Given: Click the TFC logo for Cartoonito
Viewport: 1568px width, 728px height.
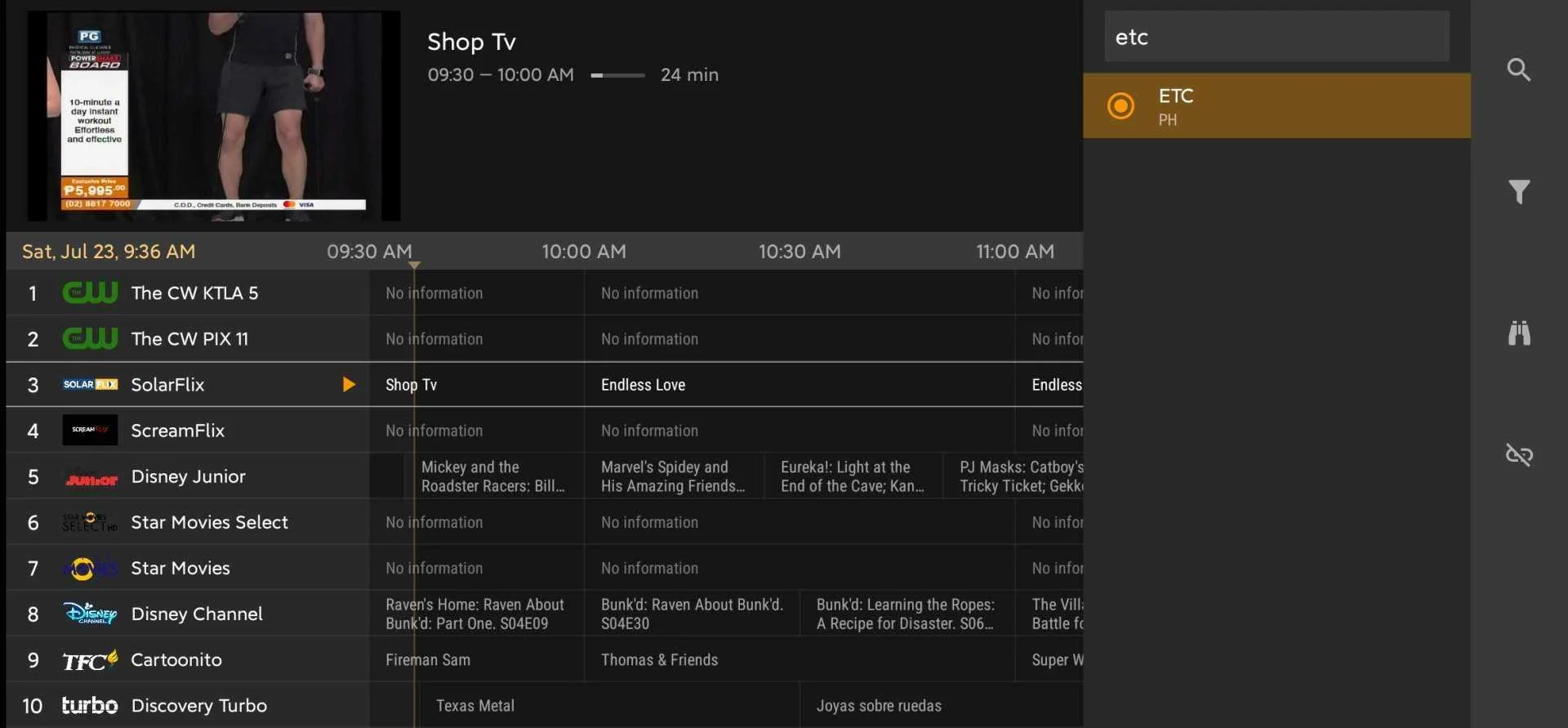Looking at the screenshot, I should (90, 659).
